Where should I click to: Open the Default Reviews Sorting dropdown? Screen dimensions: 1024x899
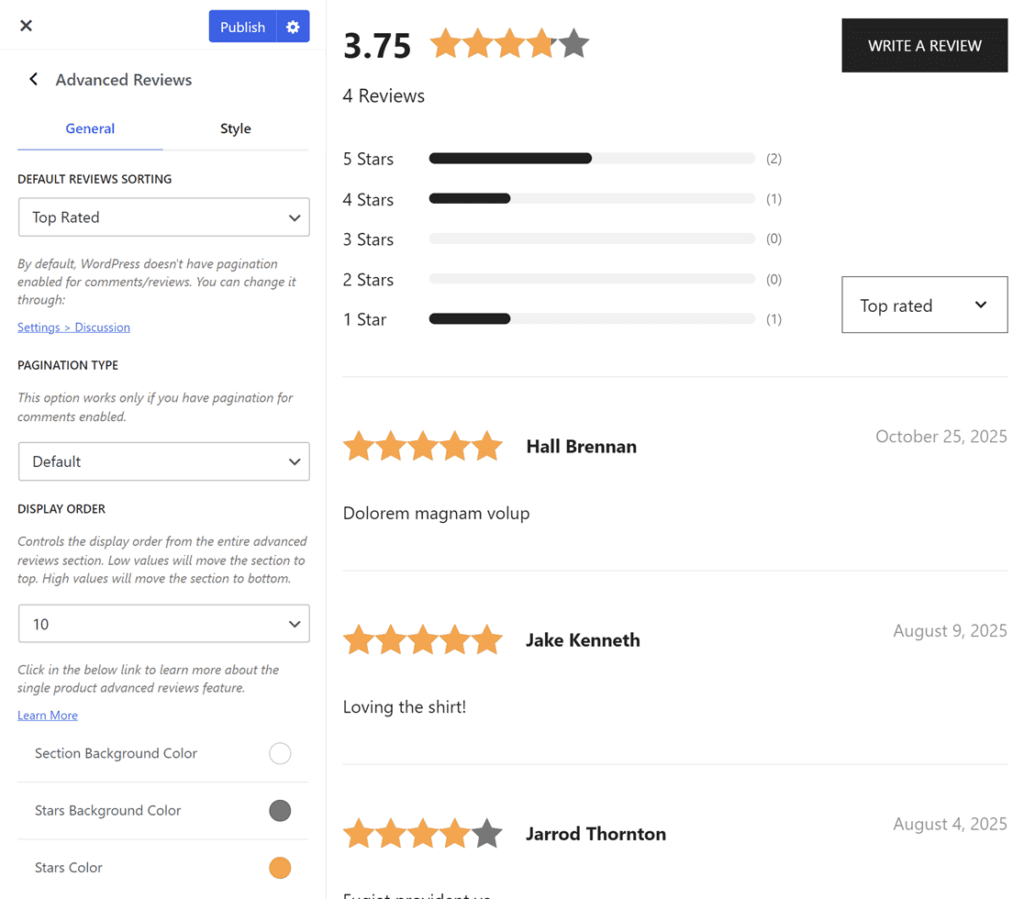click(164, 217)
